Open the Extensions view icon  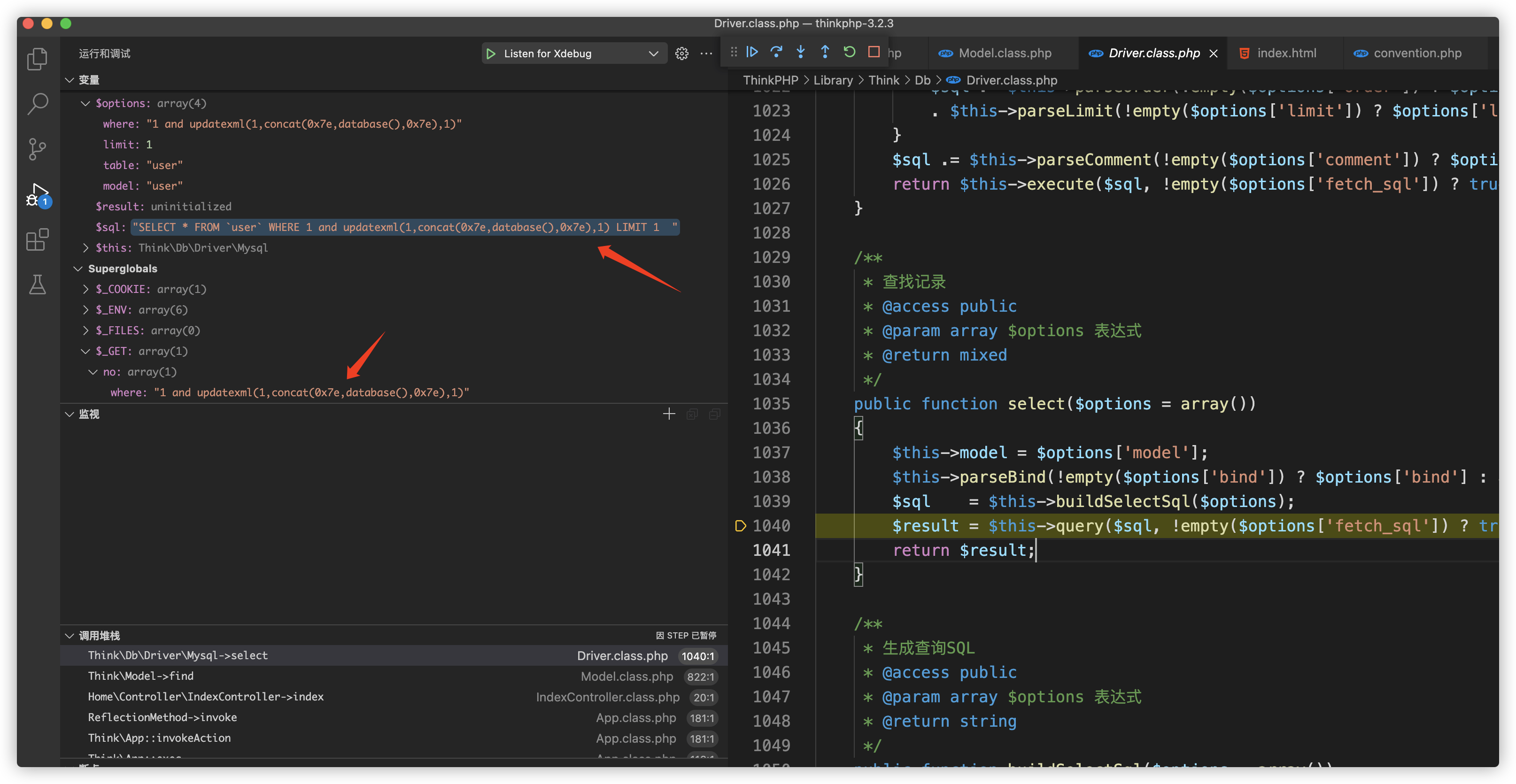[37, 239]
